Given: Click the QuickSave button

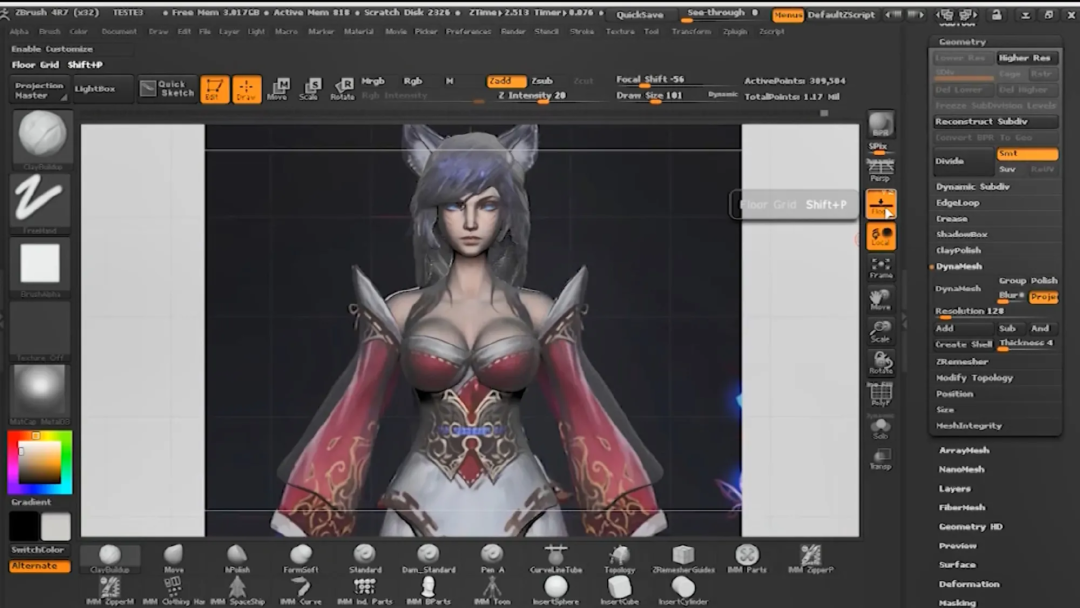Looking at the screenshot, I should click(639, 15).
